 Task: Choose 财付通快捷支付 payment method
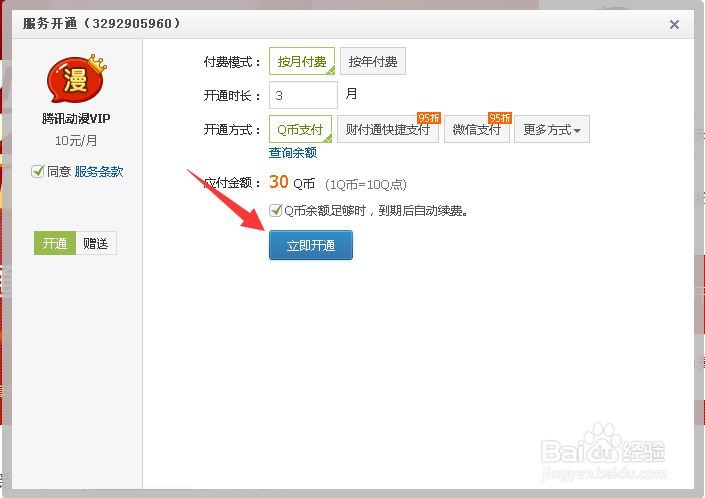[x=388, y=129]
